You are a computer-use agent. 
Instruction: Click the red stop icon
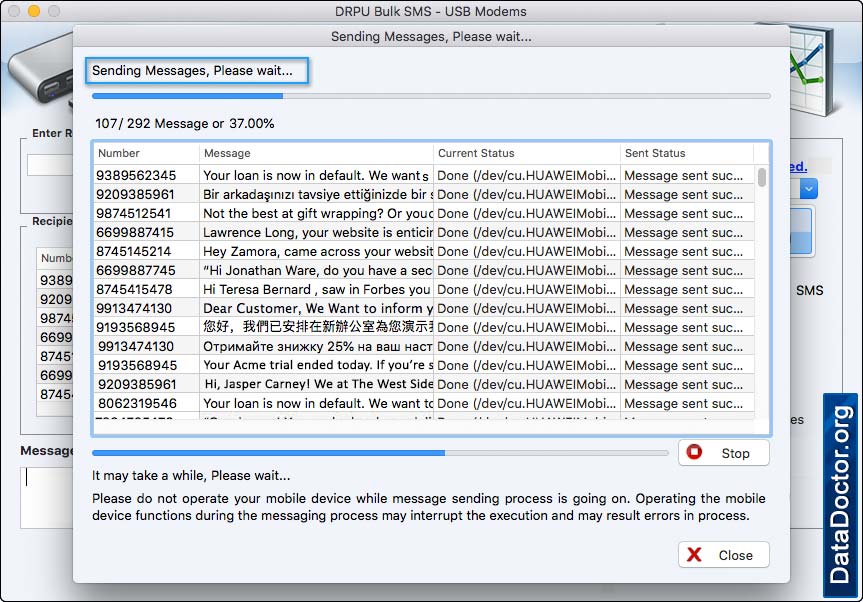click(x=694, y=452)
